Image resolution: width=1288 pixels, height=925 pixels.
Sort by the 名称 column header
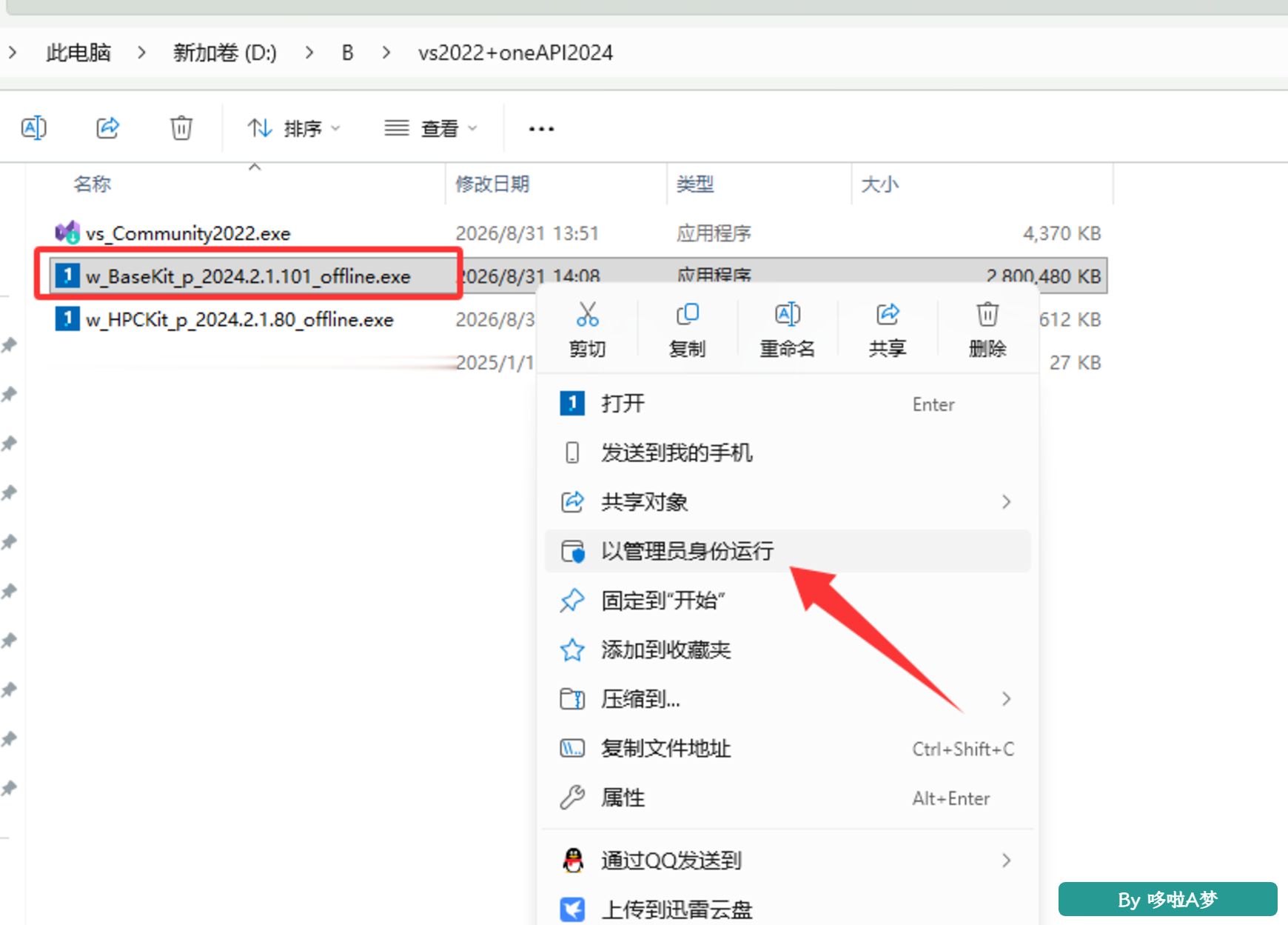[93, 184]
